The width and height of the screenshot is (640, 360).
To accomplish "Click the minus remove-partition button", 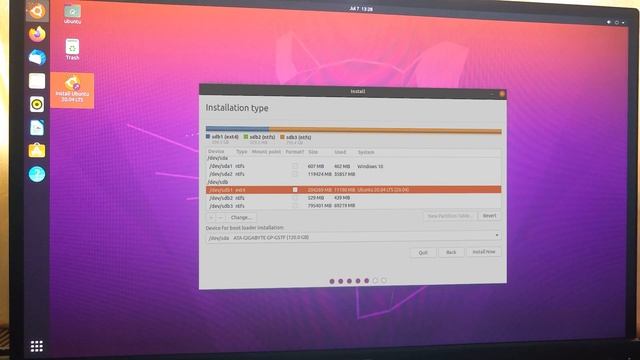I will pyautogui.click(x=221, y=218).
